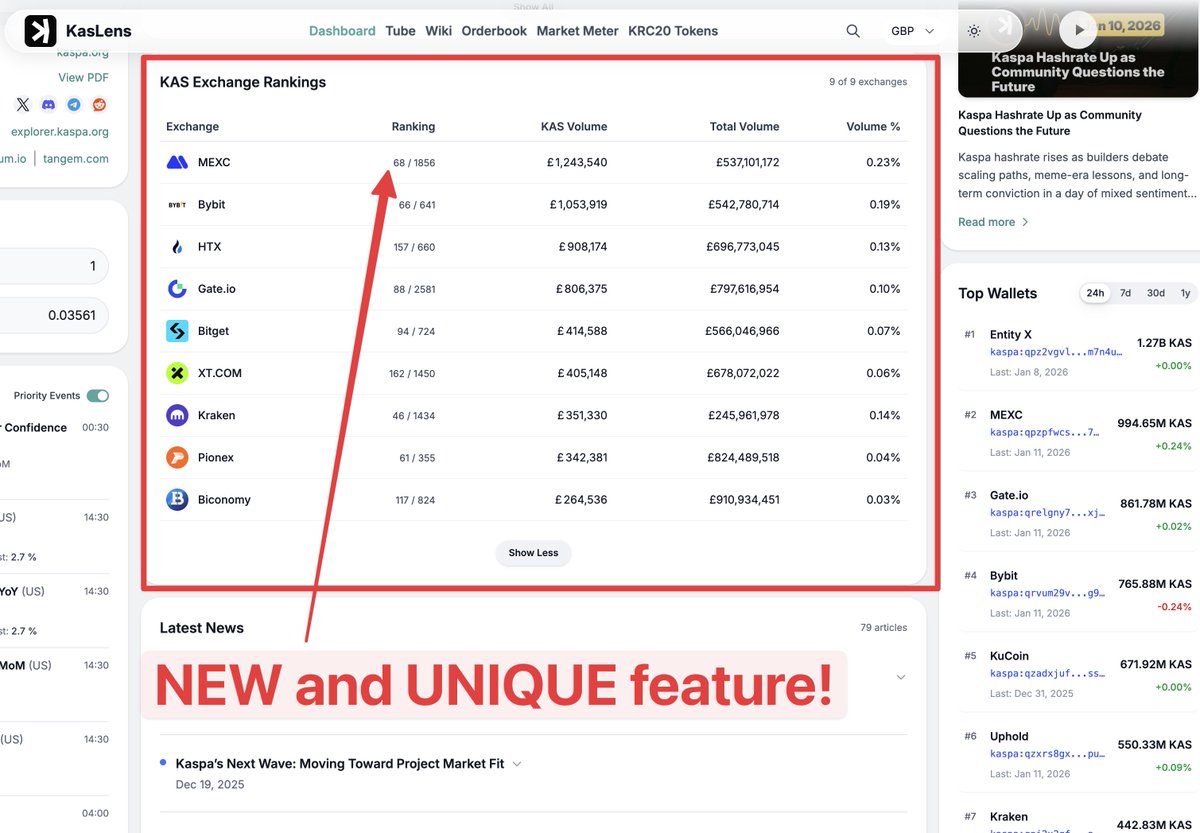
Task: Select the 30d Top Wallets range
Action: (1156, 293)
